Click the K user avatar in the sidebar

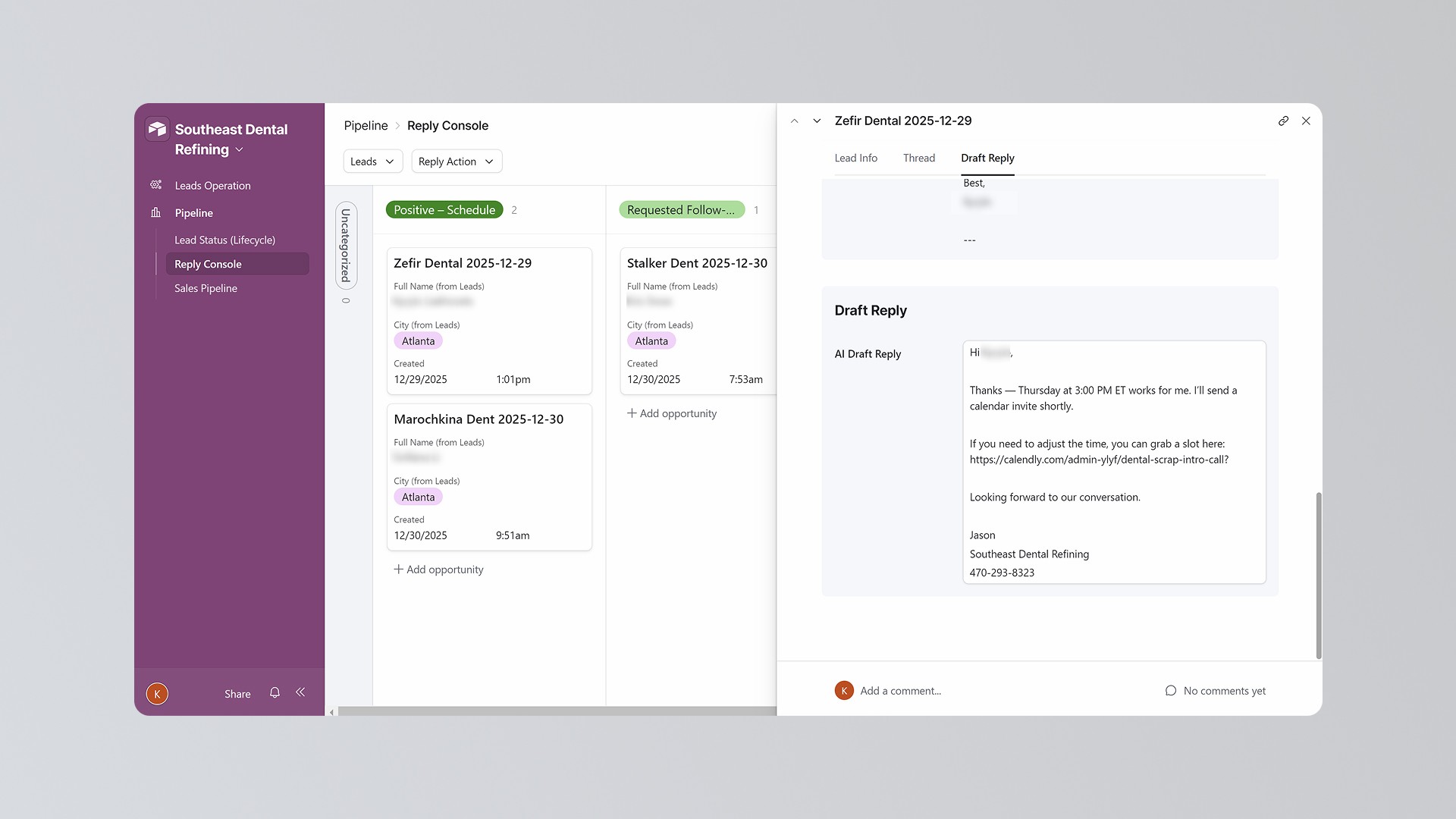point(157,693)
